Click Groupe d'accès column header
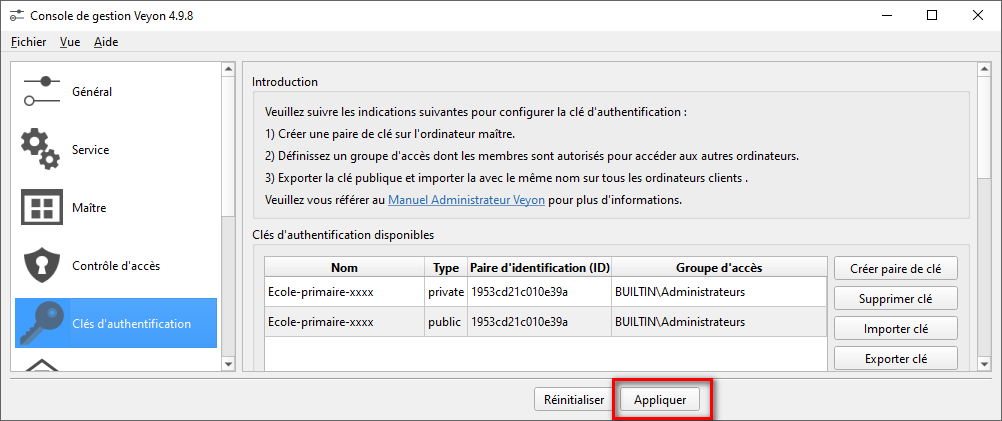Screen dimensions: 1002x421 coord(719,267)
